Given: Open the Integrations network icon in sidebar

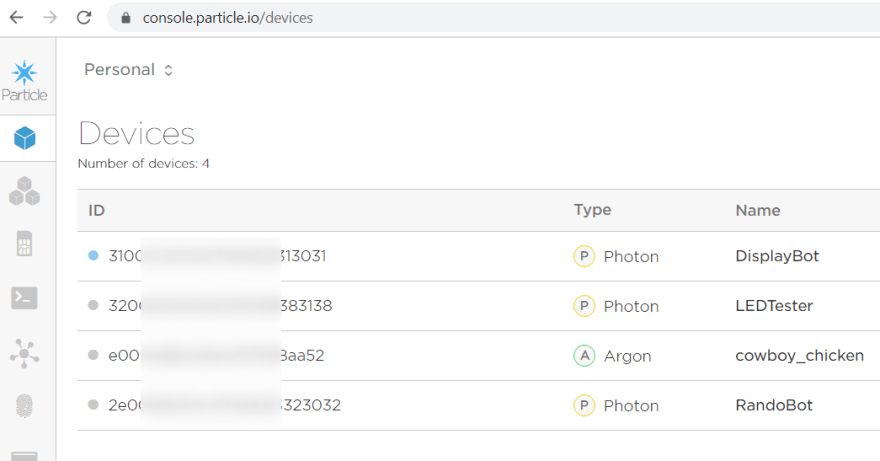Looking at the screenshot, I should tap(24, 353).
